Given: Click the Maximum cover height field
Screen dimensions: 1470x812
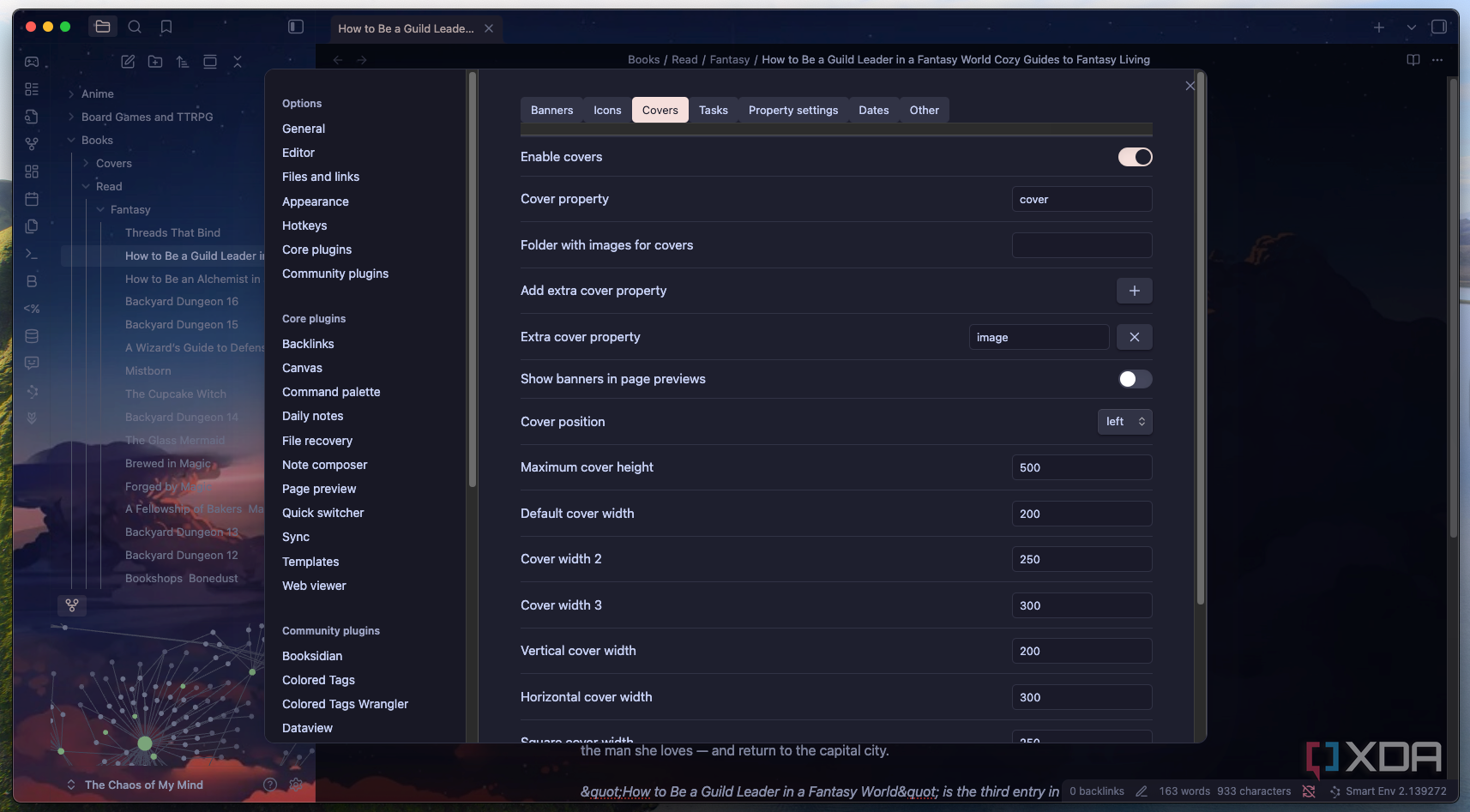Looking at the screenshot, I should (1081, 467).
